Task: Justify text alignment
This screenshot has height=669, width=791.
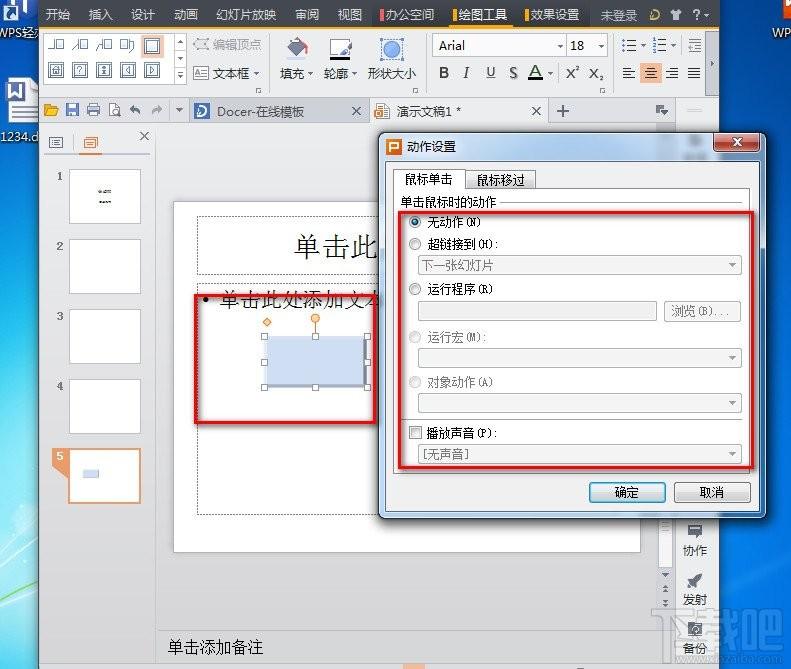Action: pos(694,73)
